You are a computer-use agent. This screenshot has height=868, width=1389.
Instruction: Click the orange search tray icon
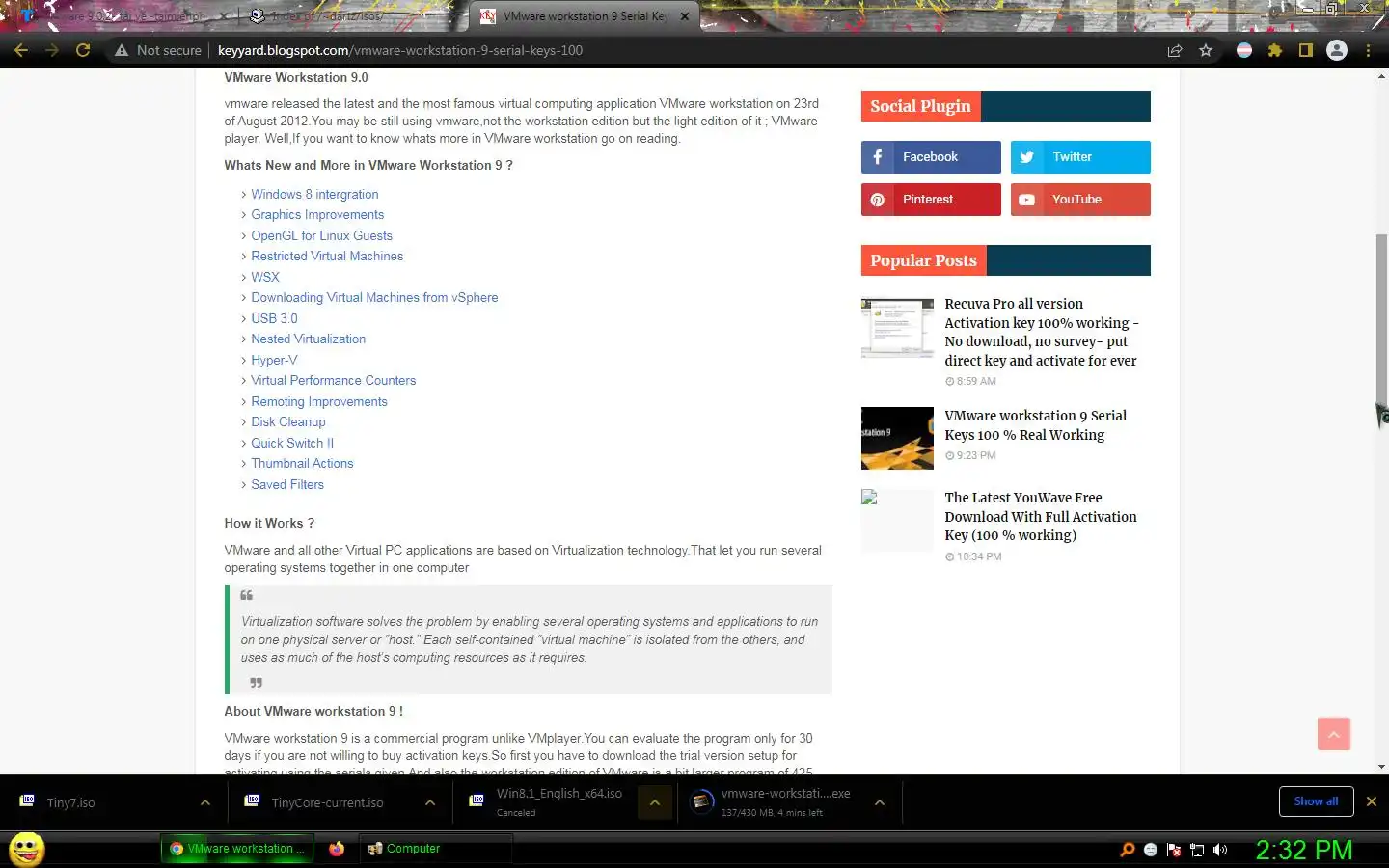[x=1127, y=850]
